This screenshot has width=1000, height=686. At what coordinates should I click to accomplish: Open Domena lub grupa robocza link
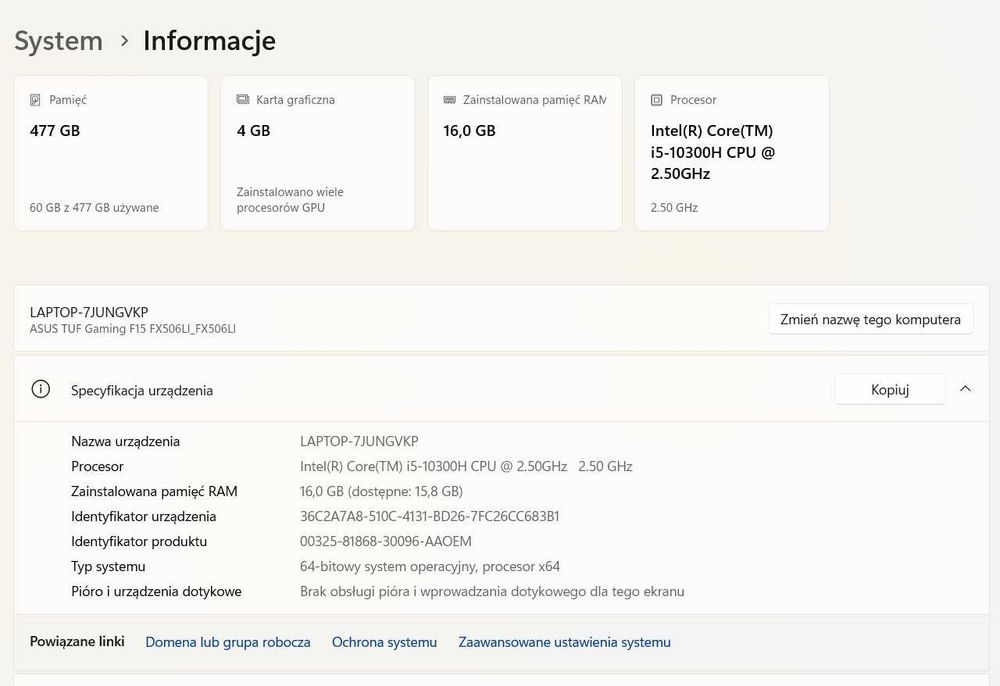[x=228, y=642]
